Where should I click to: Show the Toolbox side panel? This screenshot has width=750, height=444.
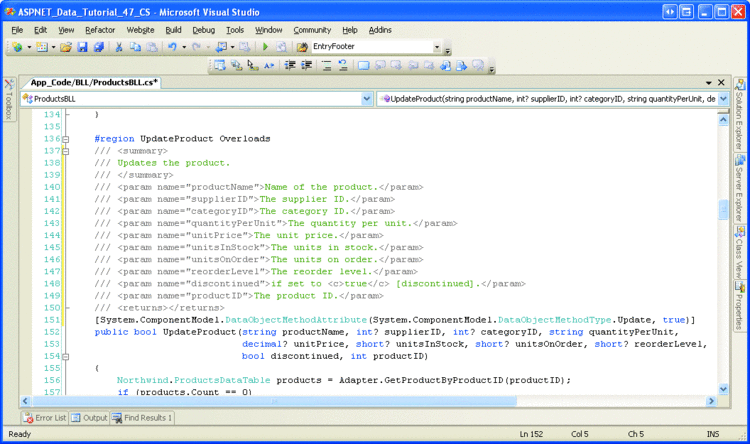(x=9, y=100)
